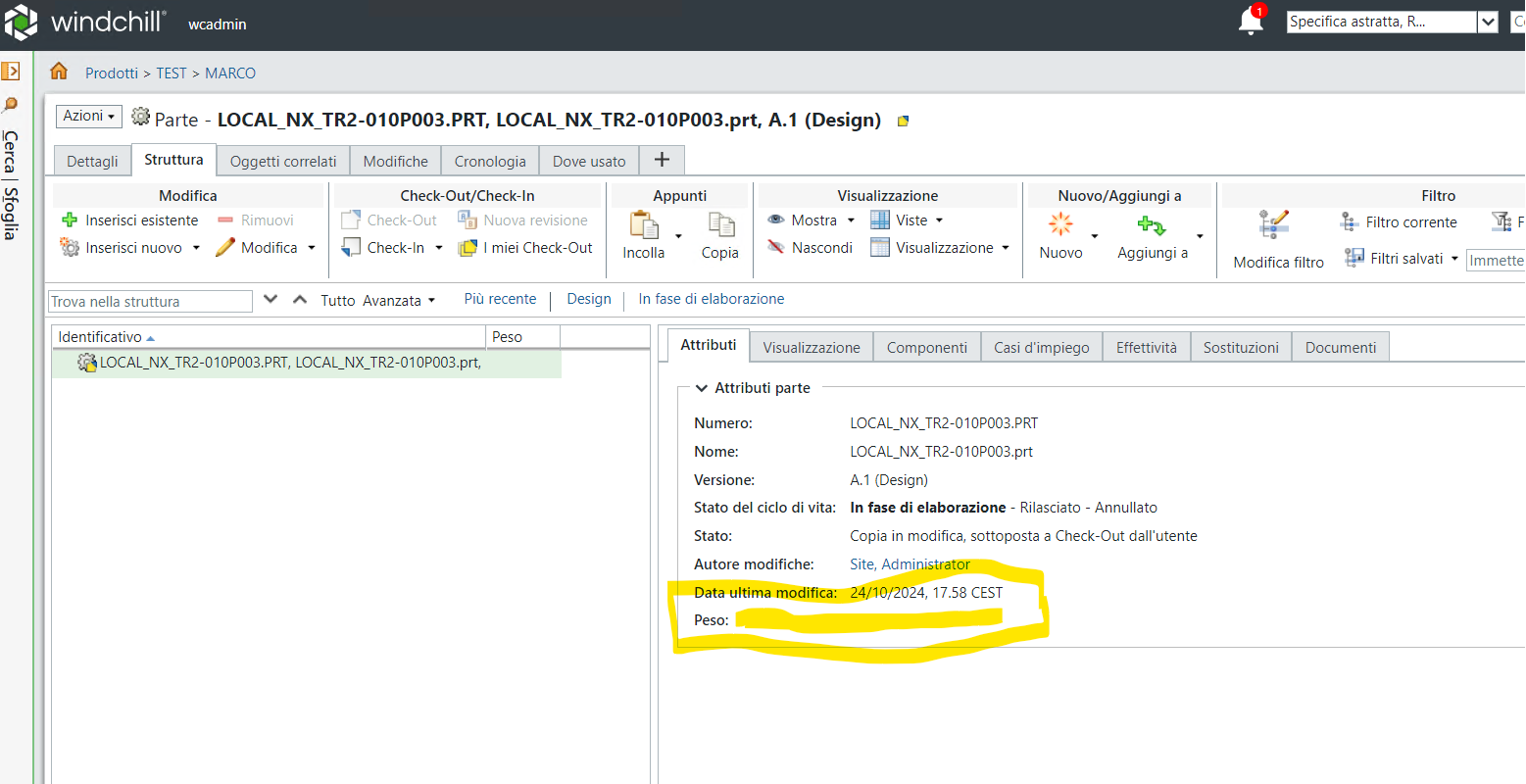Open the Componenti tab
This screenshot has height=784, width=1526.
tap(926, 348)
